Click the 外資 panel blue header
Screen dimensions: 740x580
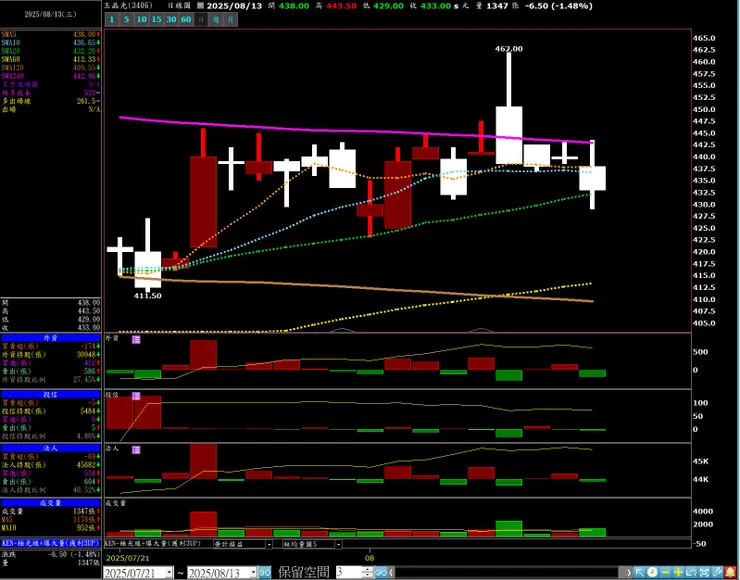click(50, 338)
